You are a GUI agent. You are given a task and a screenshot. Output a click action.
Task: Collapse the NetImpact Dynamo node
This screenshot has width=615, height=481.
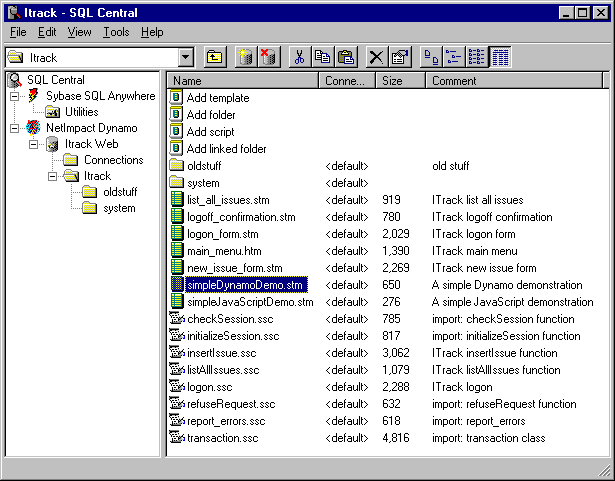pos(15,128)
